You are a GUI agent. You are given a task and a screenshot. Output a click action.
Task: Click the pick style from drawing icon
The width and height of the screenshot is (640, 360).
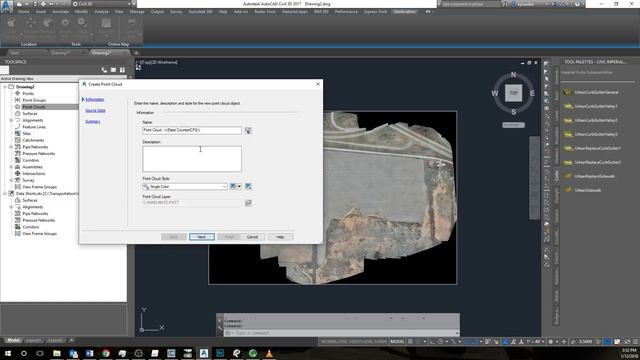pos(248,187)
